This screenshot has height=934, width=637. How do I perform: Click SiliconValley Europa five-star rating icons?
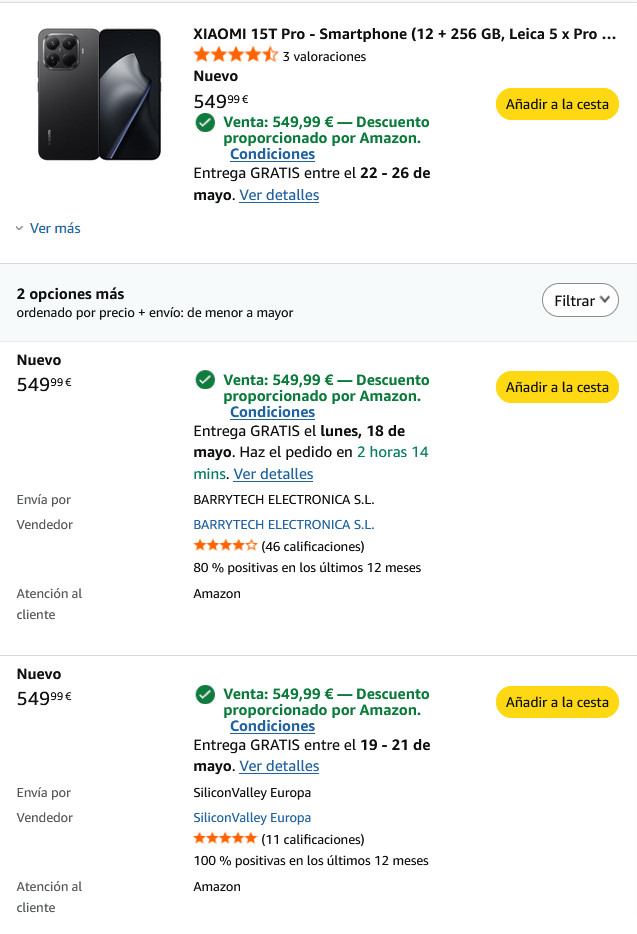(225, 838)
